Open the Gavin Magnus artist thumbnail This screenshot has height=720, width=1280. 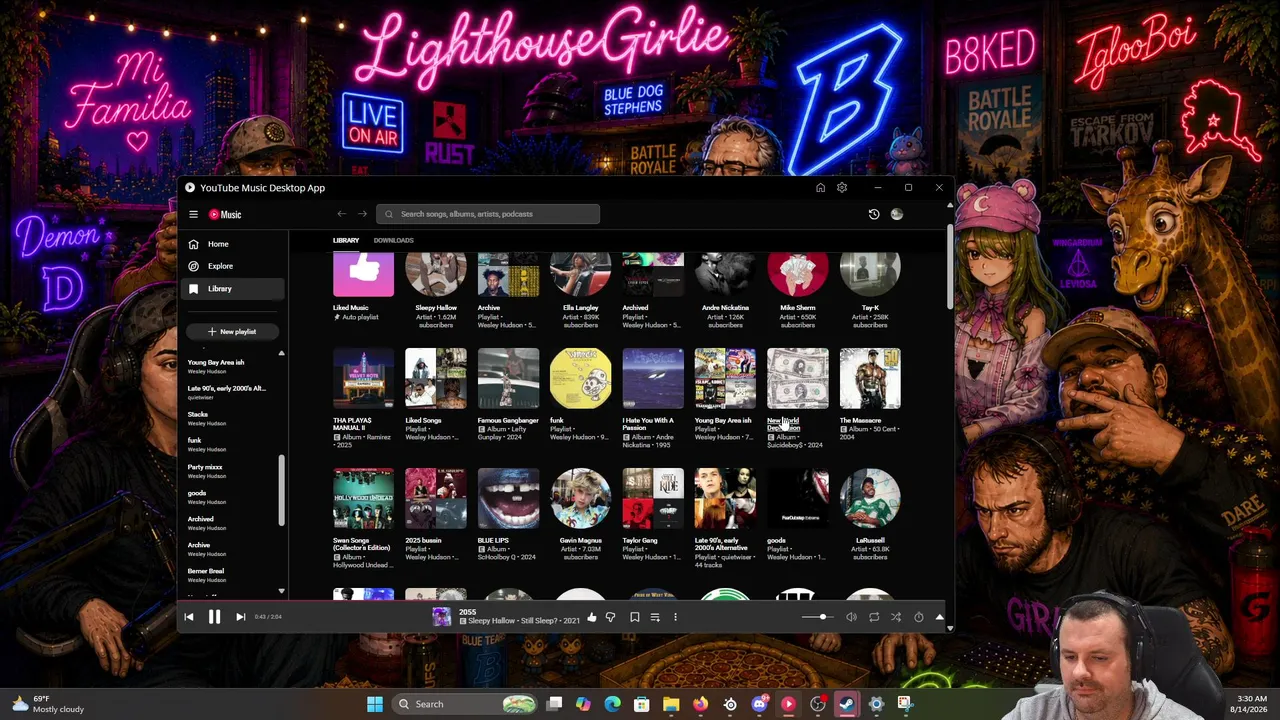click(x=581, y=498)
